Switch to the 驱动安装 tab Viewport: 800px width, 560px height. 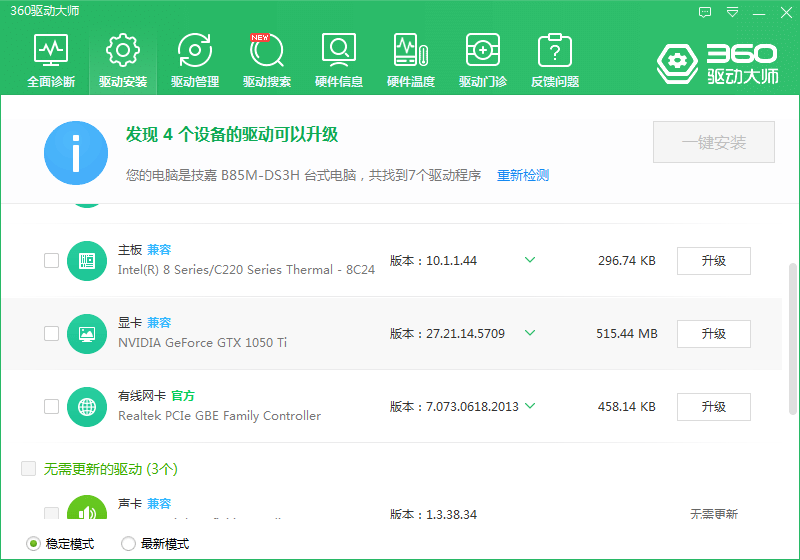123,60
